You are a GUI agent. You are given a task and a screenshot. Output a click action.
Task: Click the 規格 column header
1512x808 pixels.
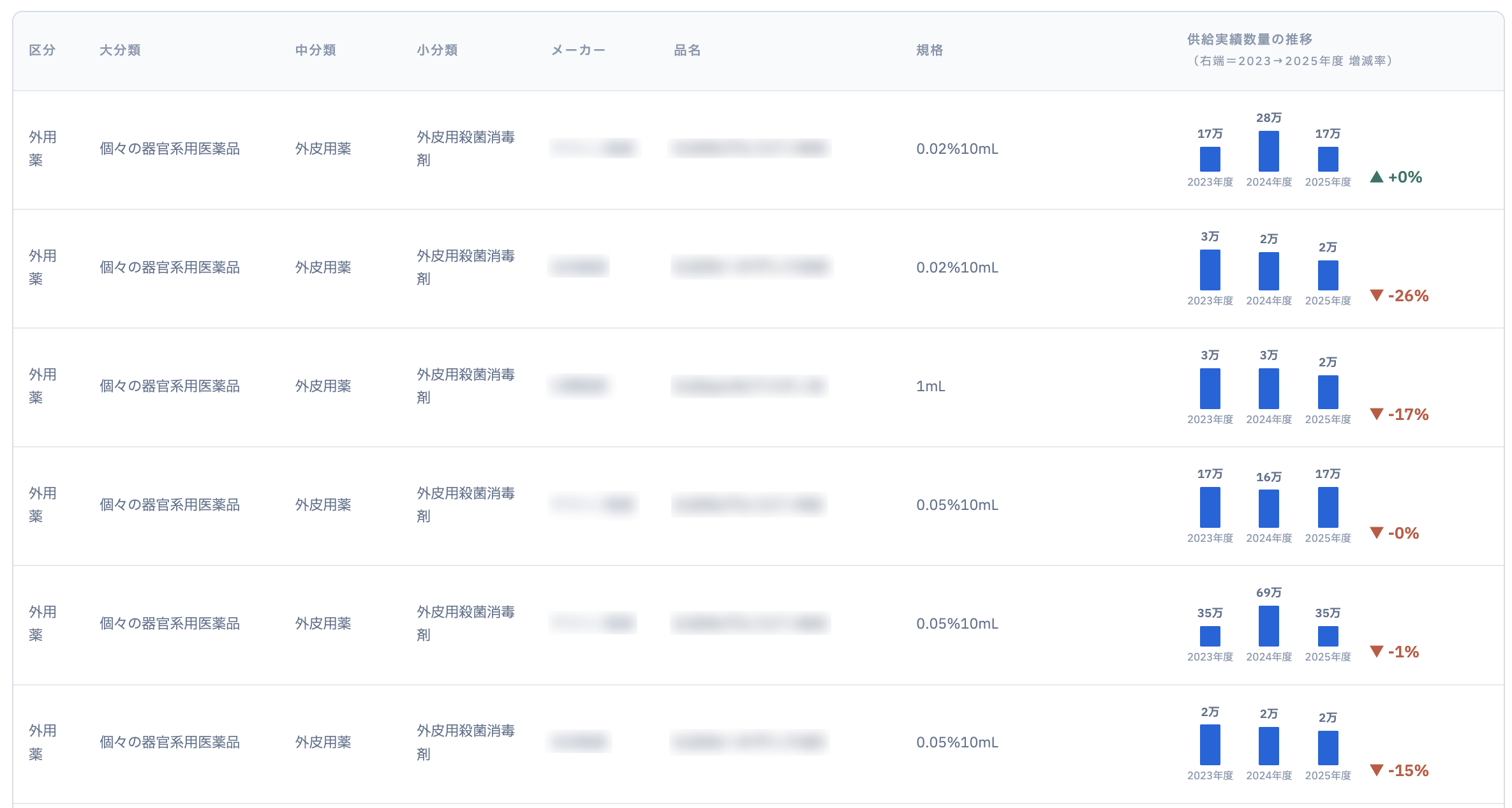click(930, 50)
